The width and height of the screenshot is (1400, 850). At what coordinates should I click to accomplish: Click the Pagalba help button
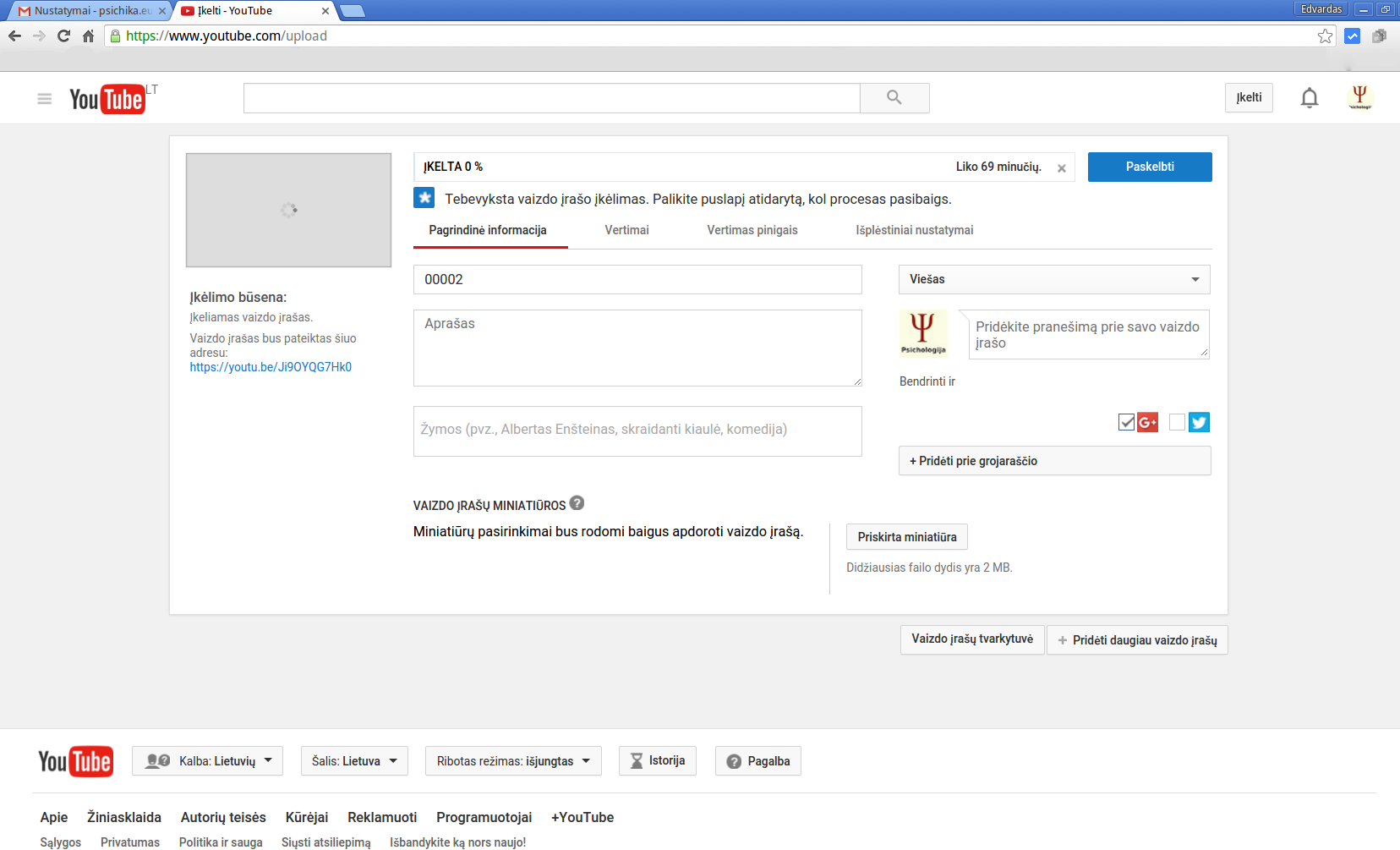[x=758, y=761]
